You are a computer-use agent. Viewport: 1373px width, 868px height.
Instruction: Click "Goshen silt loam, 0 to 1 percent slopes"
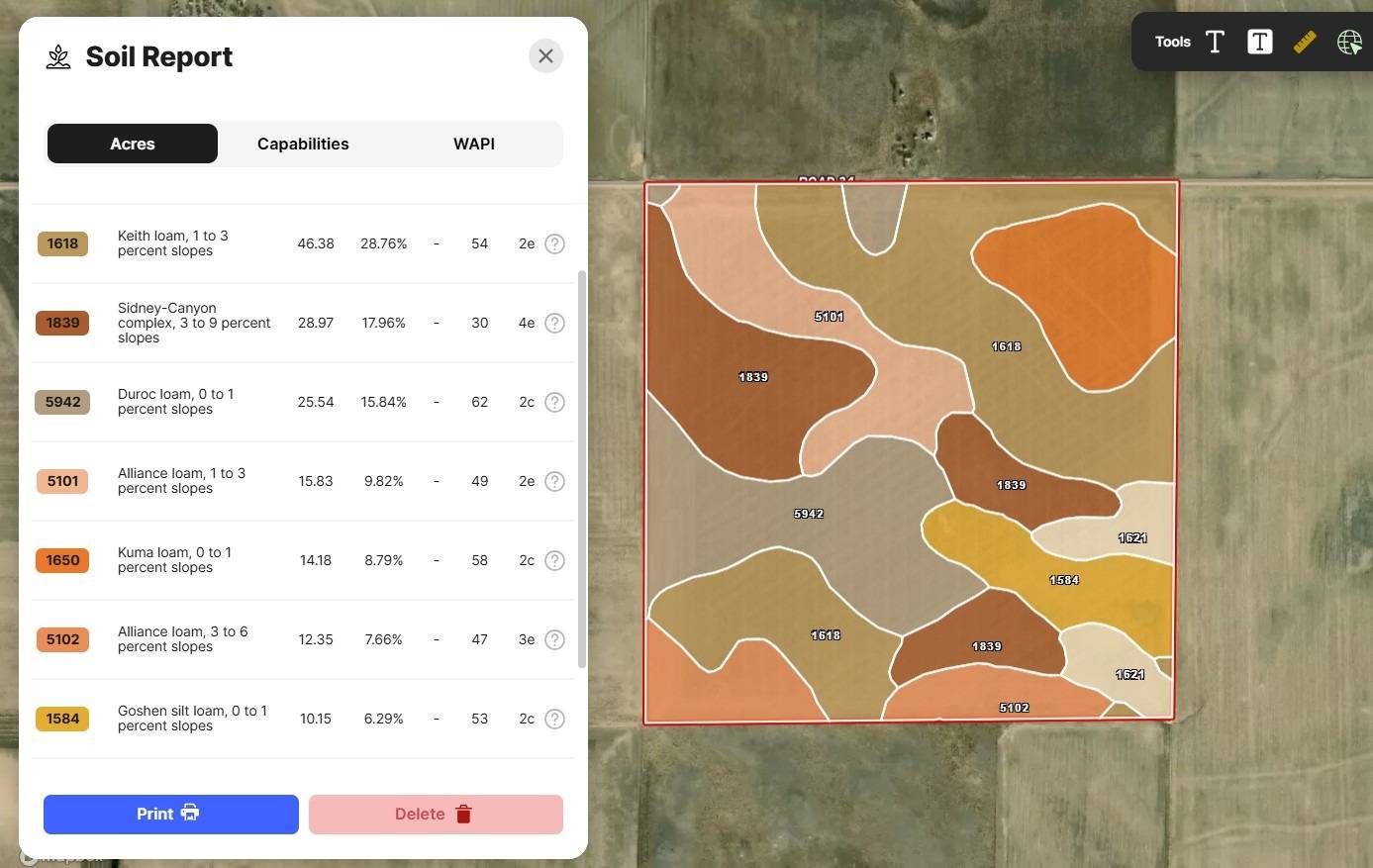[192, 719]
